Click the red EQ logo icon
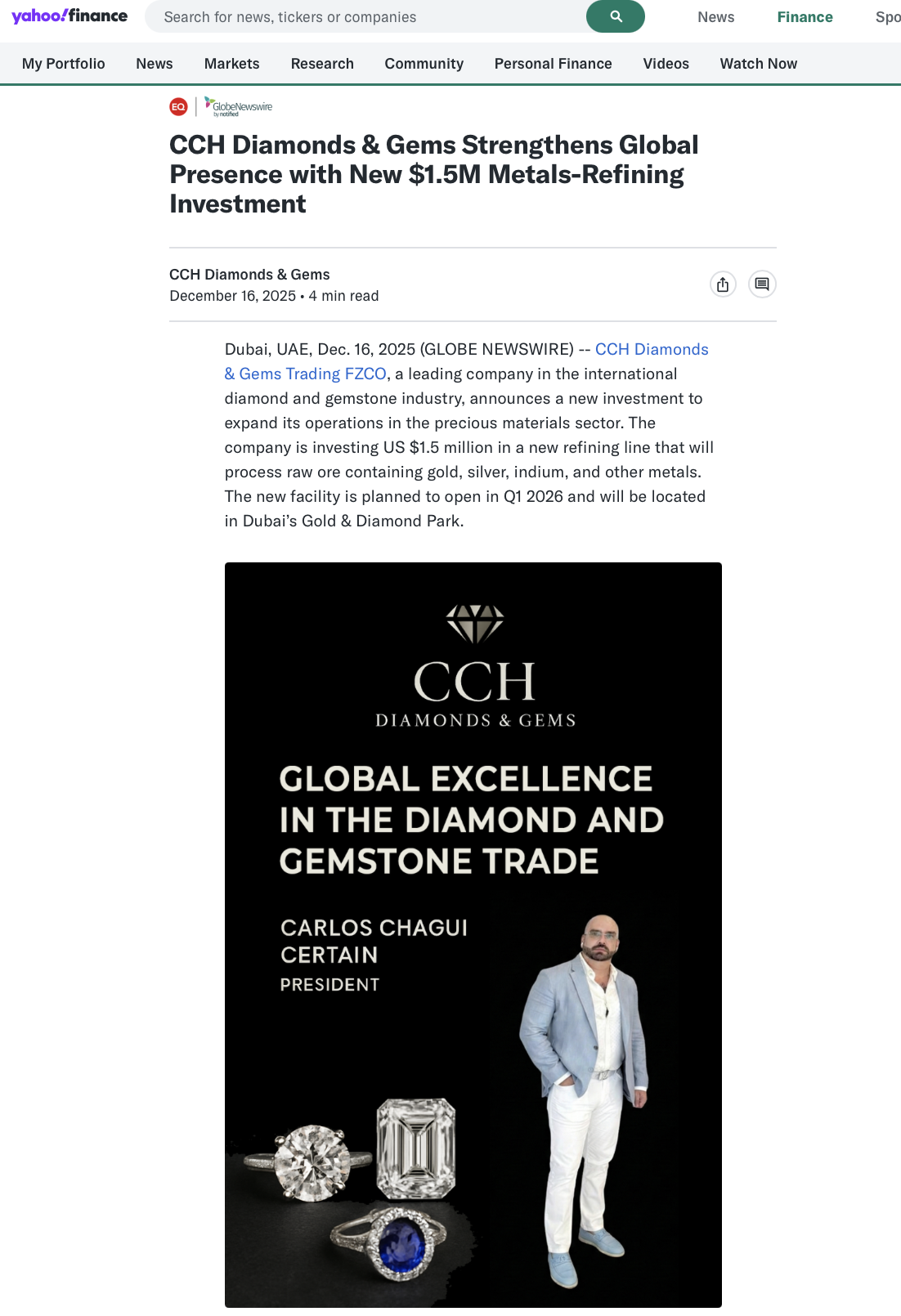Image resolution: width=901 pixels, height=1316 pixels. pos(178,107)
